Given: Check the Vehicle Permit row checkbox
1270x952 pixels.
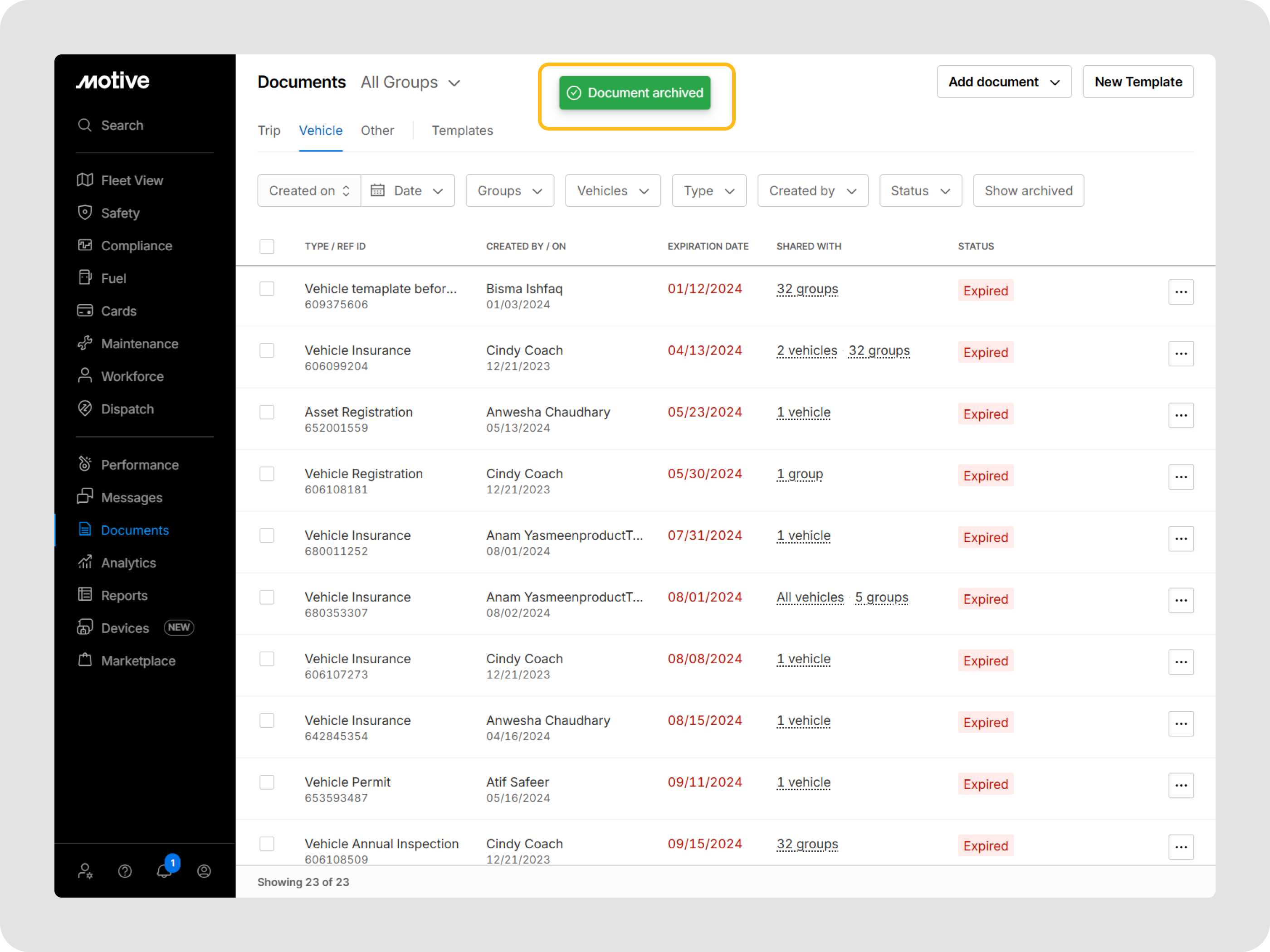Looking at the screenshot, I should point(267,782).
